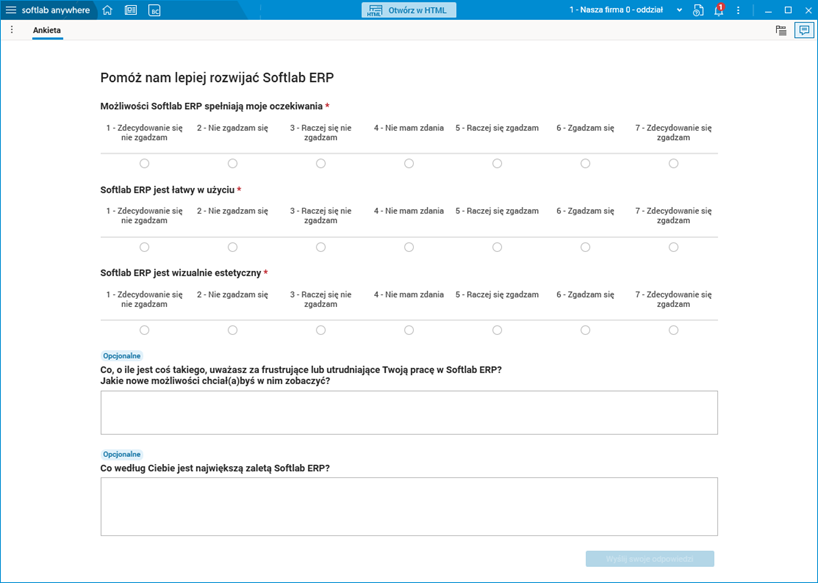Toggle the panel layout icon in the tab bar
Viewport: 818px width, 583px height.
click(781, 30)
